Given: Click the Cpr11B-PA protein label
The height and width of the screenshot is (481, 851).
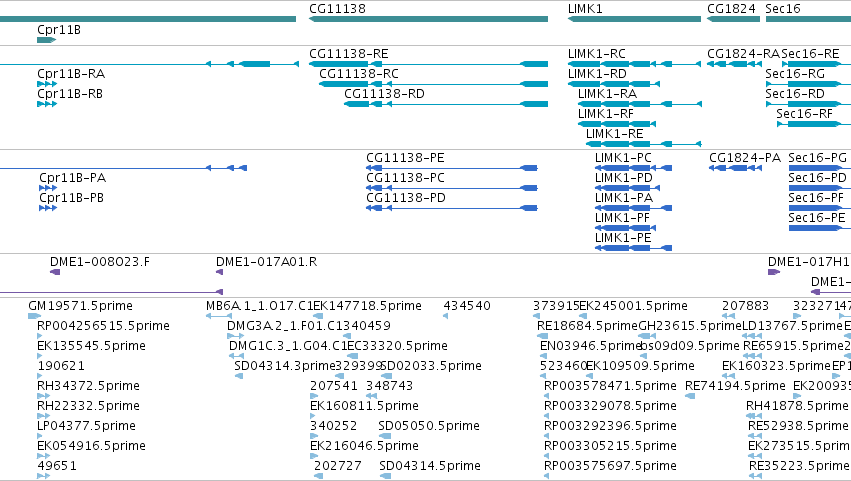Looking at the screenshot, I should point(72,178).
